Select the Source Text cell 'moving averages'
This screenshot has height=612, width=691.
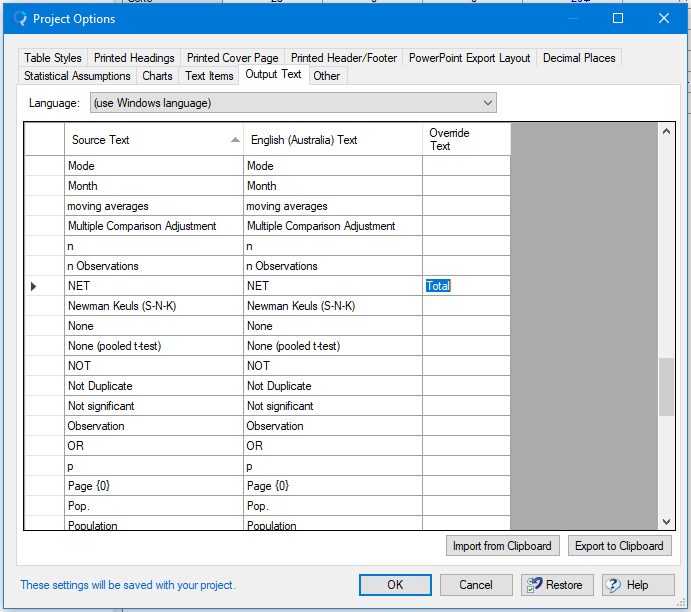tap(154, 206)
